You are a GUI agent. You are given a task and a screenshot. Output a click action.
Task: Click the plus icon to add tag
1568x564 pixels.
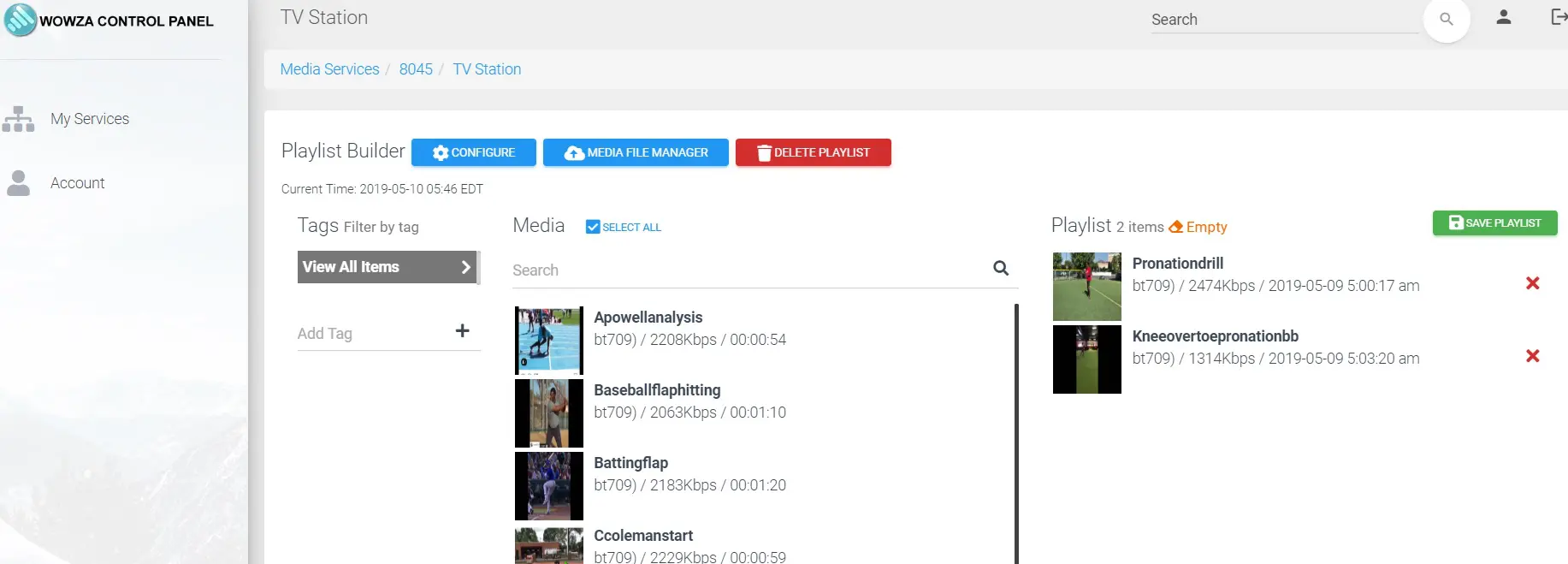tap(463, 330)
